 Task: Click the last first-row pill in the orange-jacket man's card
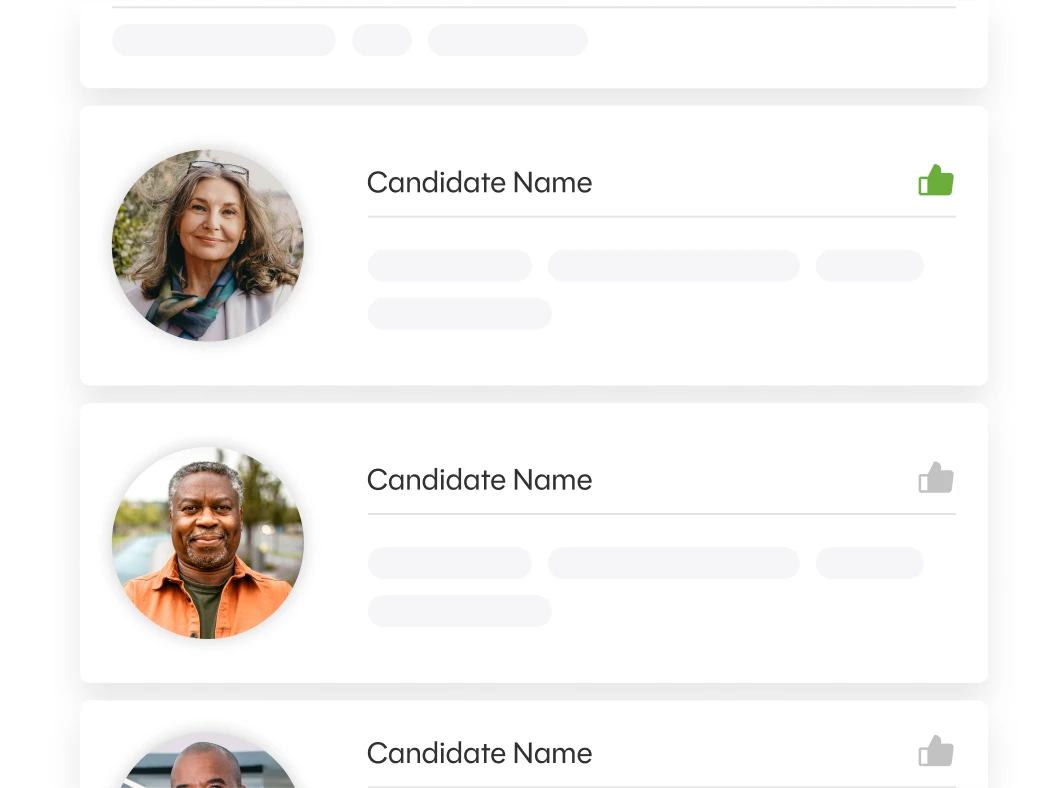869,563
